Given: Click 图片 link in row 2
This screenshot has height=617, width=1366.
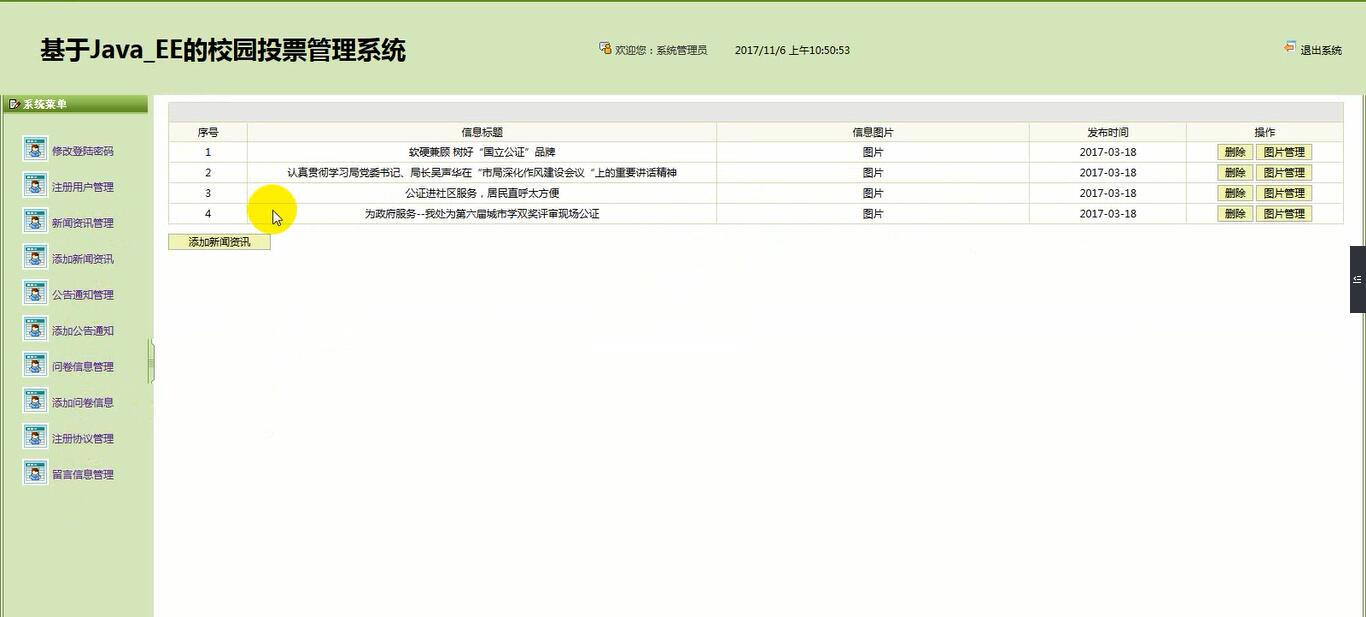Looking at the screenshot, I should tap(873, 173).
